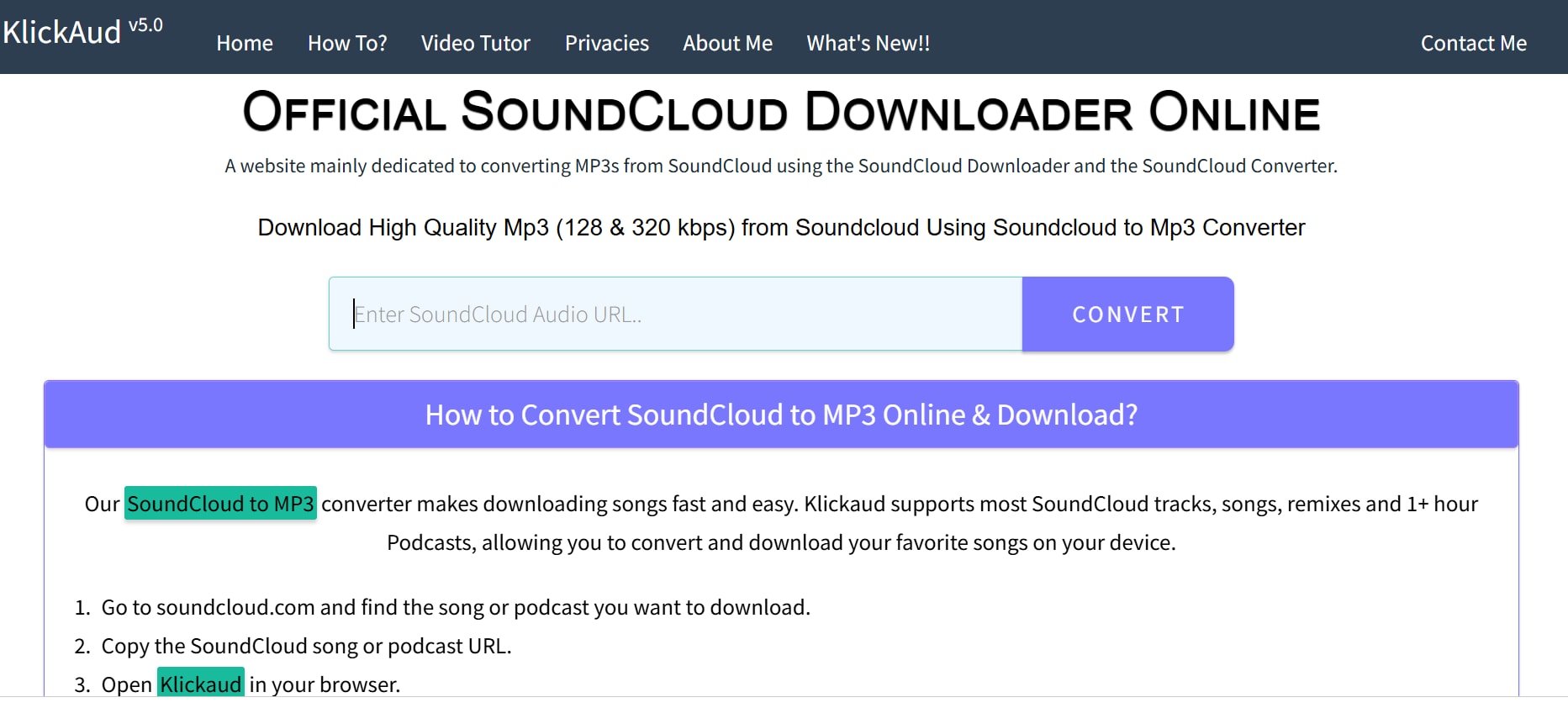Click the 'A website mainly dedicated' description text

[x=781, y=166]
